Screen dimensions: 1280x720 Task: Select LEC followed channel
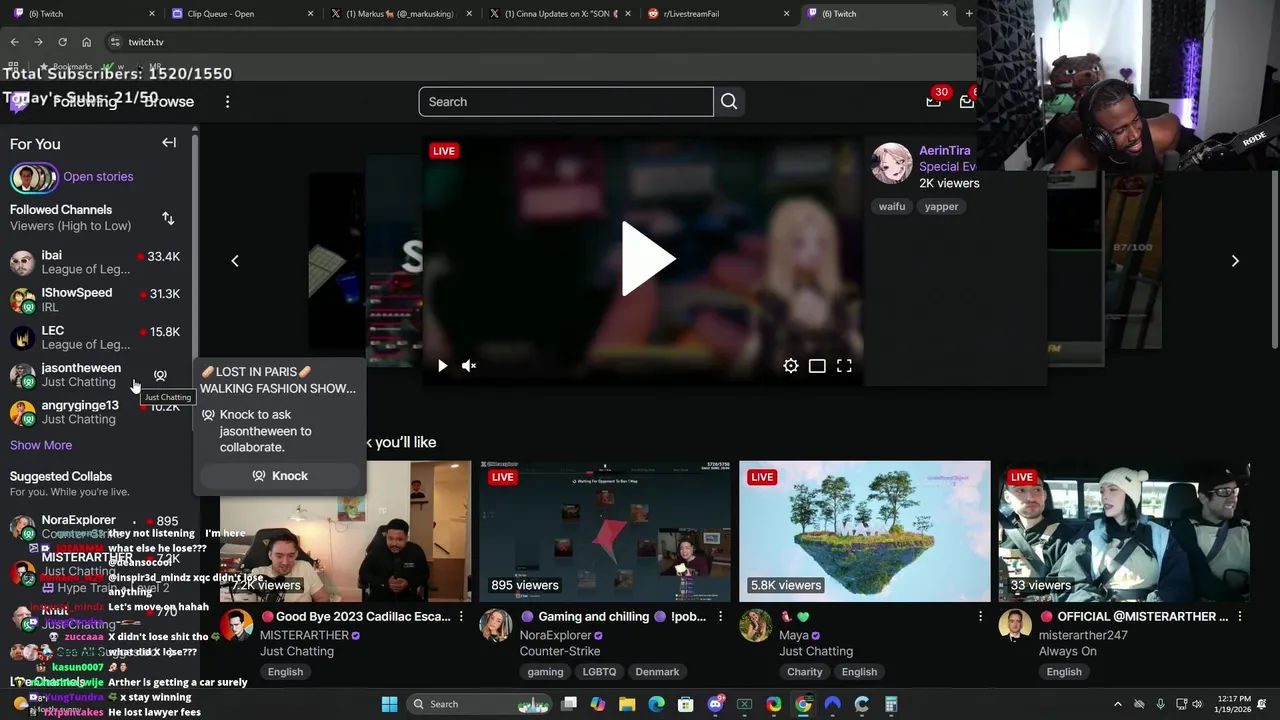coord(95,337)
